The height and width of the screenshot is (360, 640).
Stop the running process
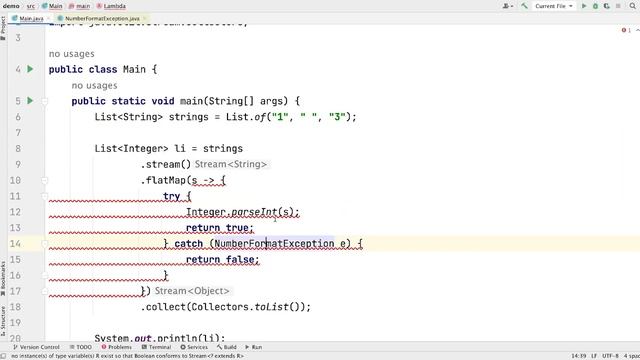coord(618,6)
